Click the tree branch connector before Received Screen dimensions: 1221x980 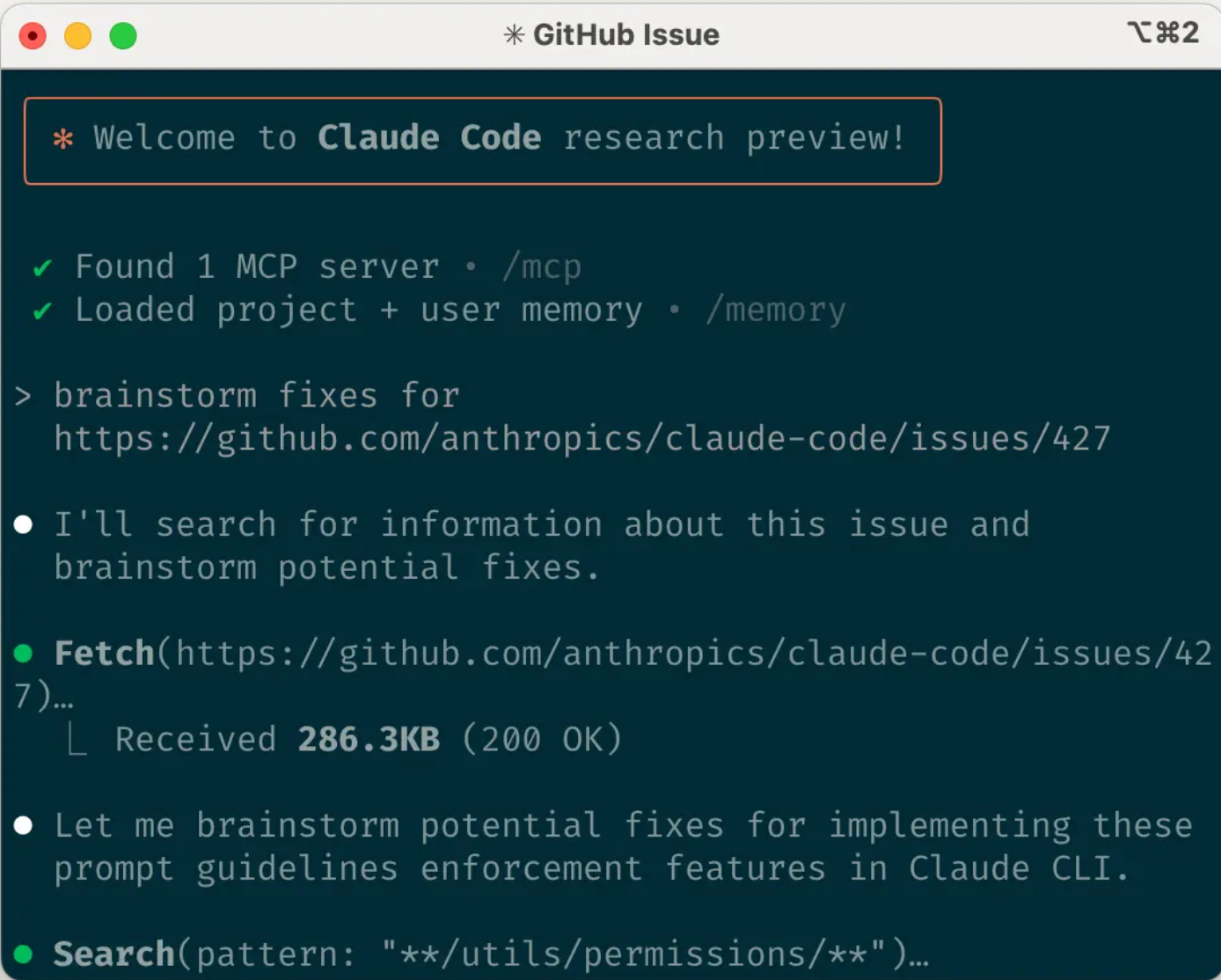(77, 741)
